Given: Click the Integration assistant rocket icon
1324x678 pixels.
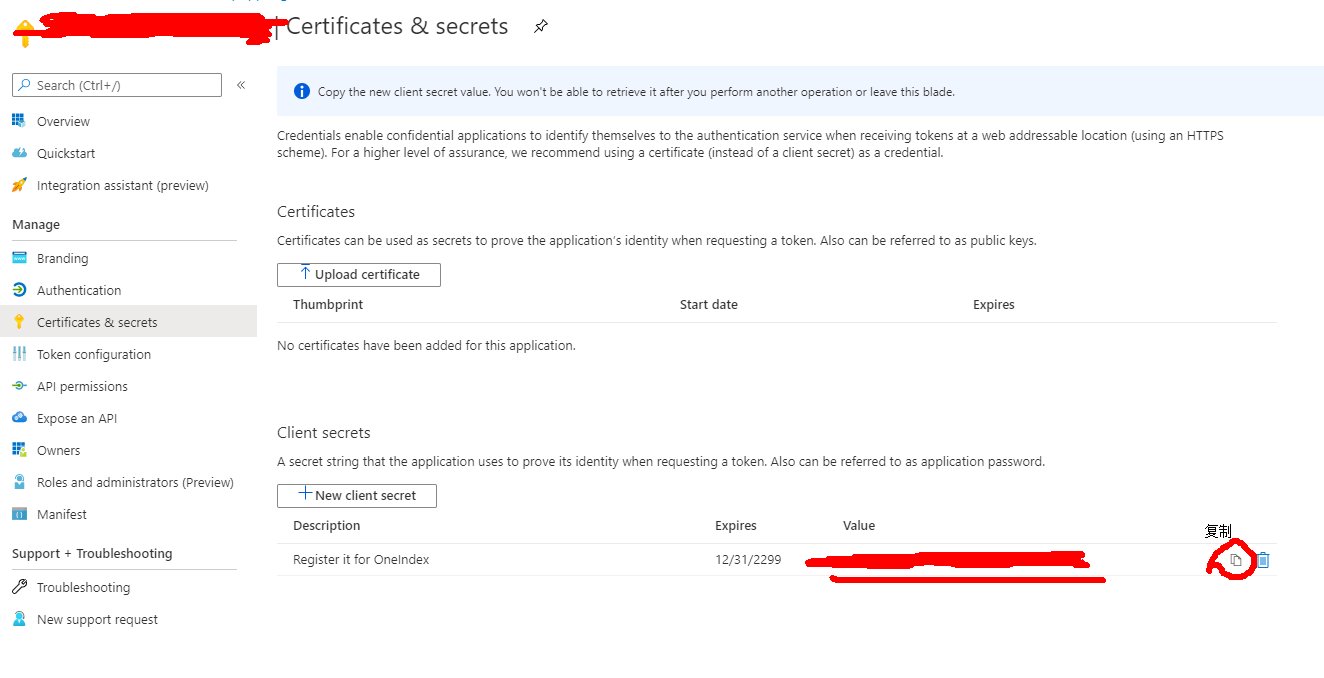Looking at the screenshot, I should (x=19, y=185).
